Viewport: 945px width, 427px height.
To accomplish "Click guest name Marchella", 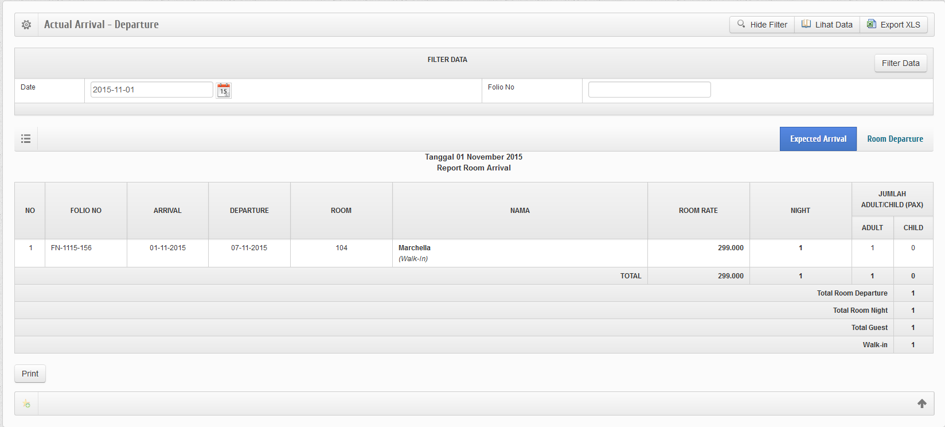I will click(414, 248).
